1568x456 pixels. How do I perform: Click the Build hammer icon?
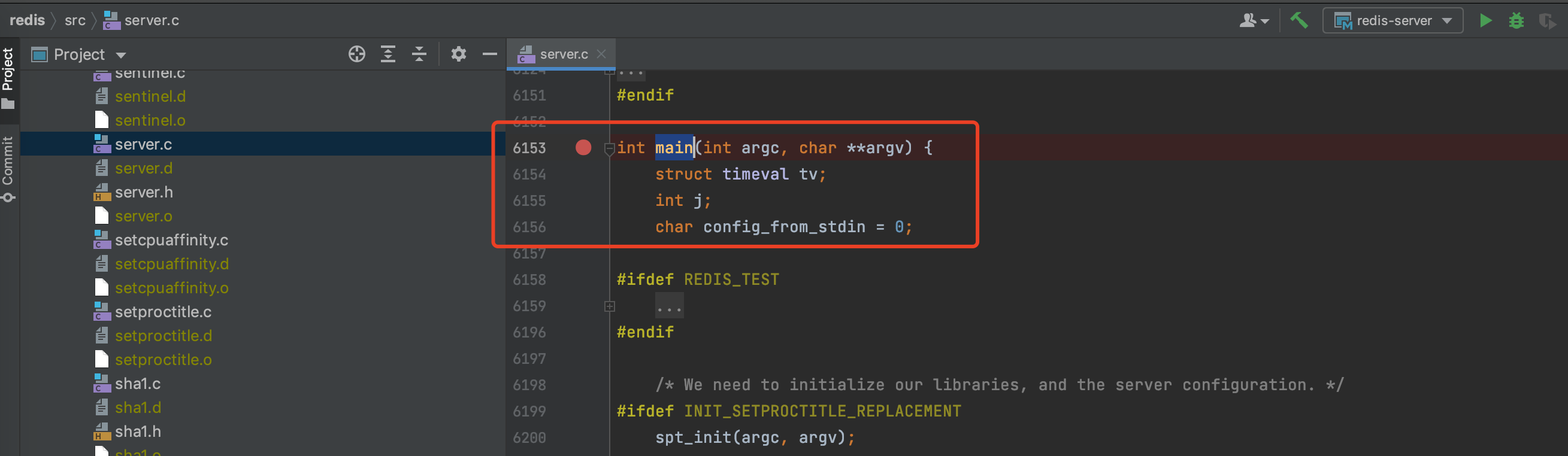(1299, 21)
